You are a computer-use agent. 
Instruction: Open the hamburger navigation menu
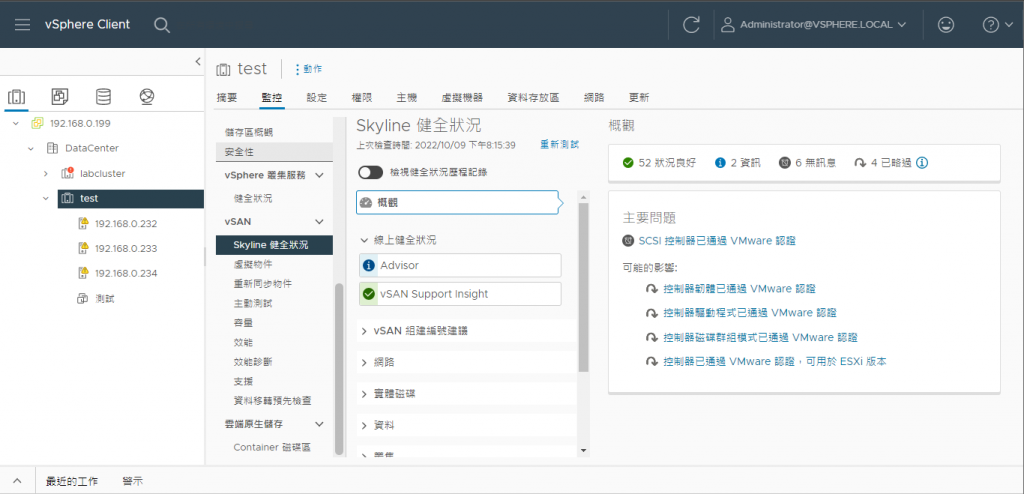(x=22, y=25)
